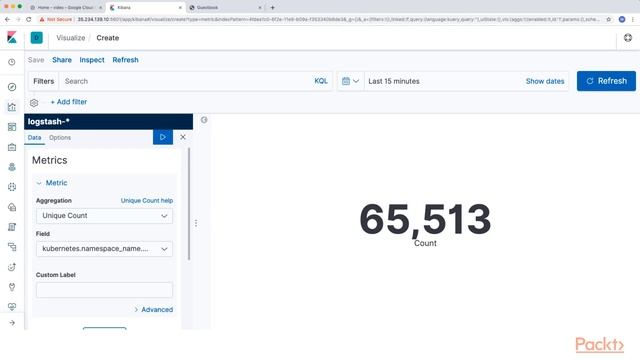Click the Search query input

(x=186, y=81)
